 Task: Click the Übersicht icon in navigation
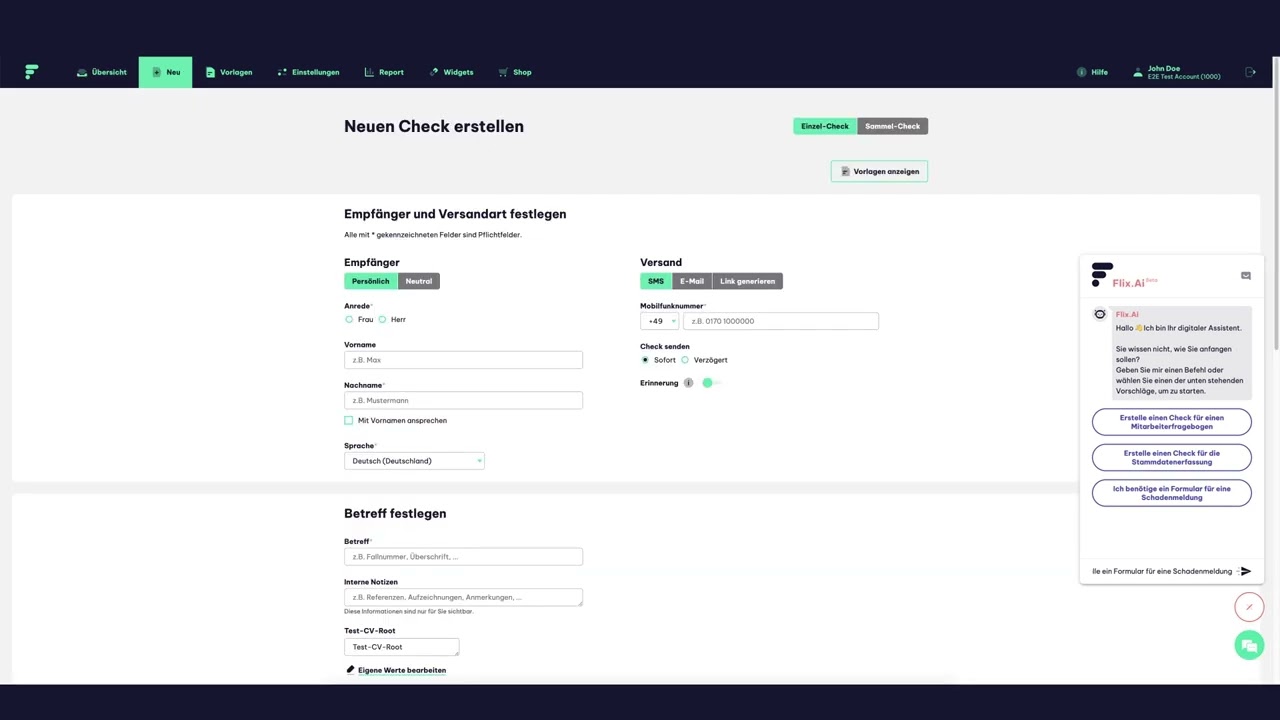tap(82, 72)
